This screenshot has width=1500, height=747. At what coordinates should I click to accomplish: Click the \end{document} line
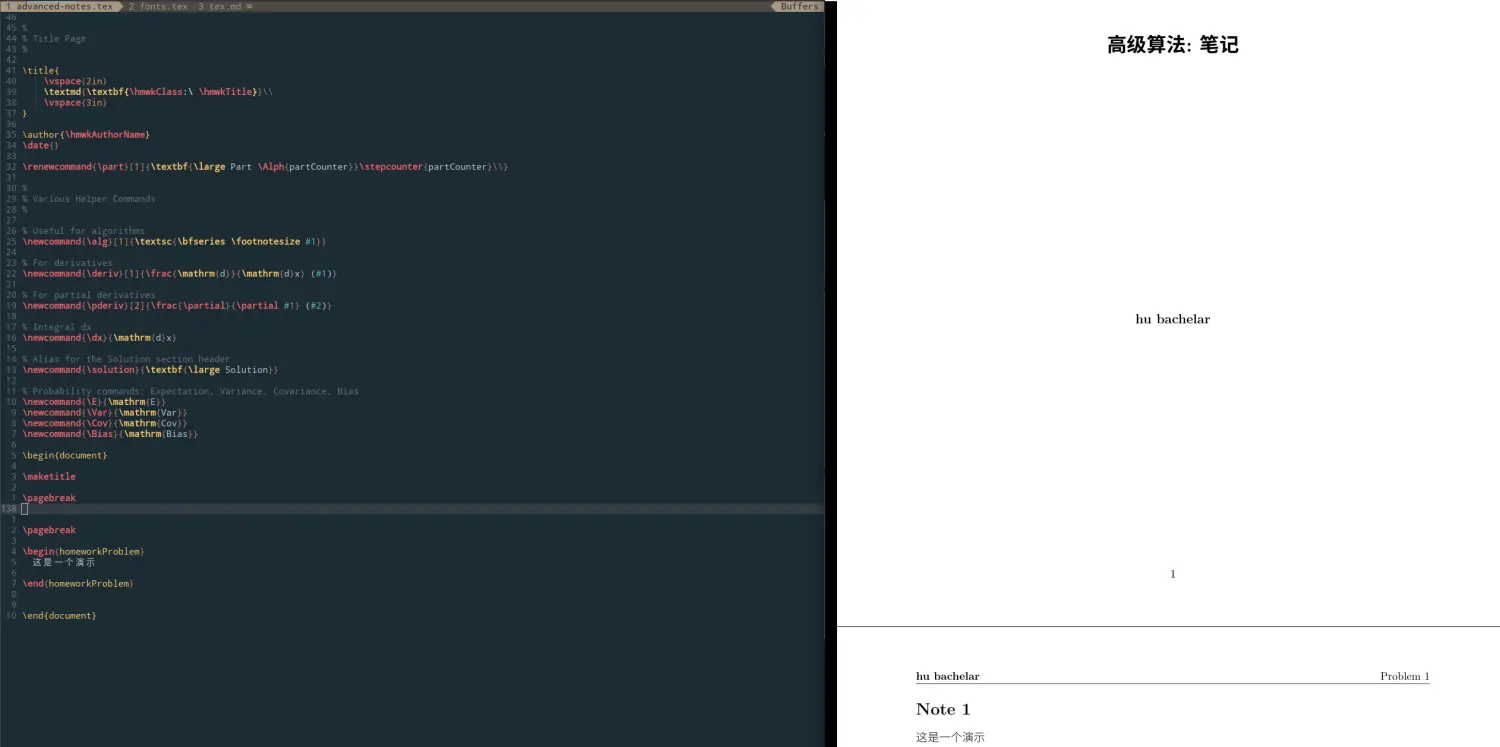point(60,614)
